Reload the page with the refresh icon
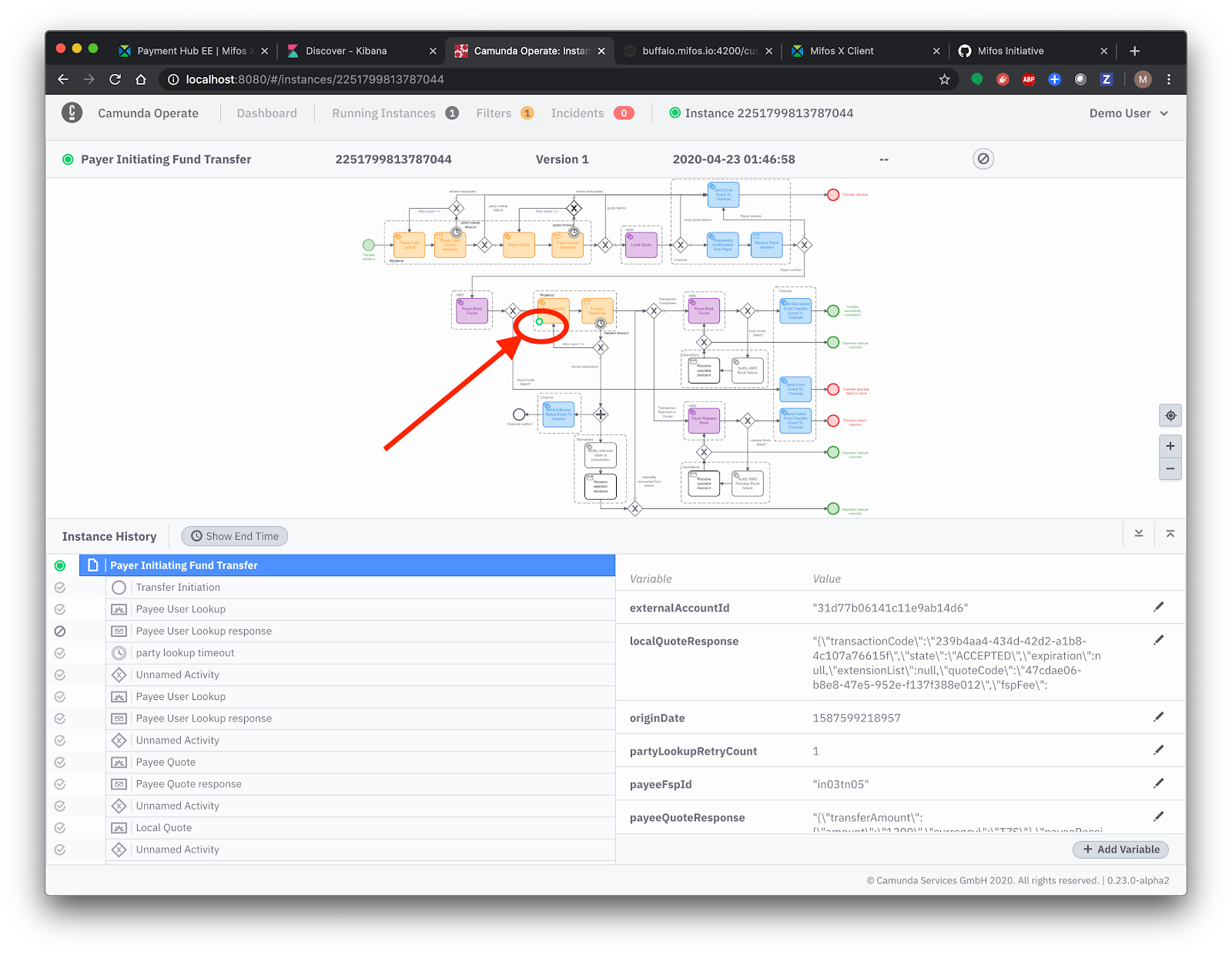Screen dimensions: 1232x955 pyautogui.click(x=115, y=79)
